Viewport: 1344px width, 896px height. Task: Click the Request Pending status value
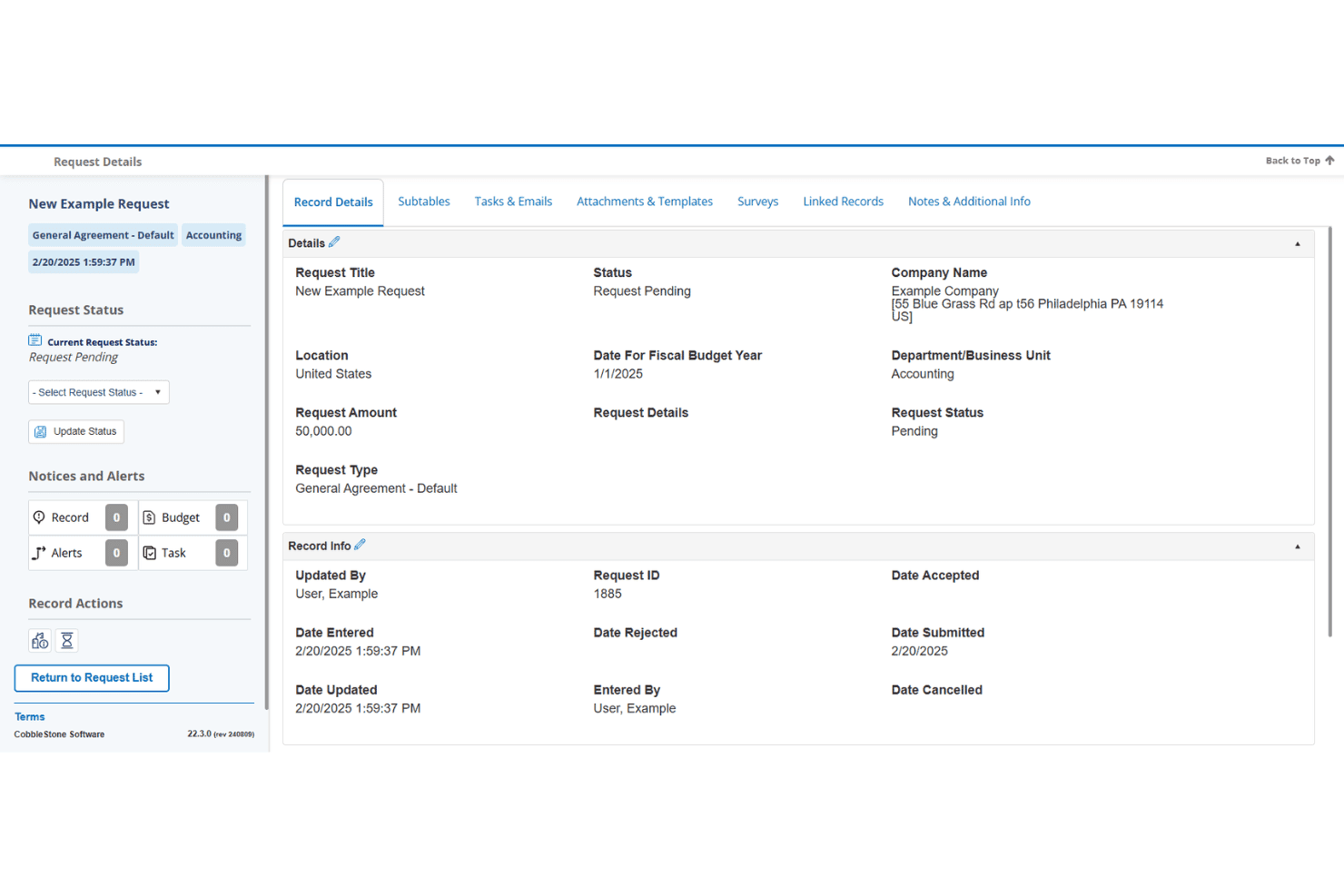point(642,291)
